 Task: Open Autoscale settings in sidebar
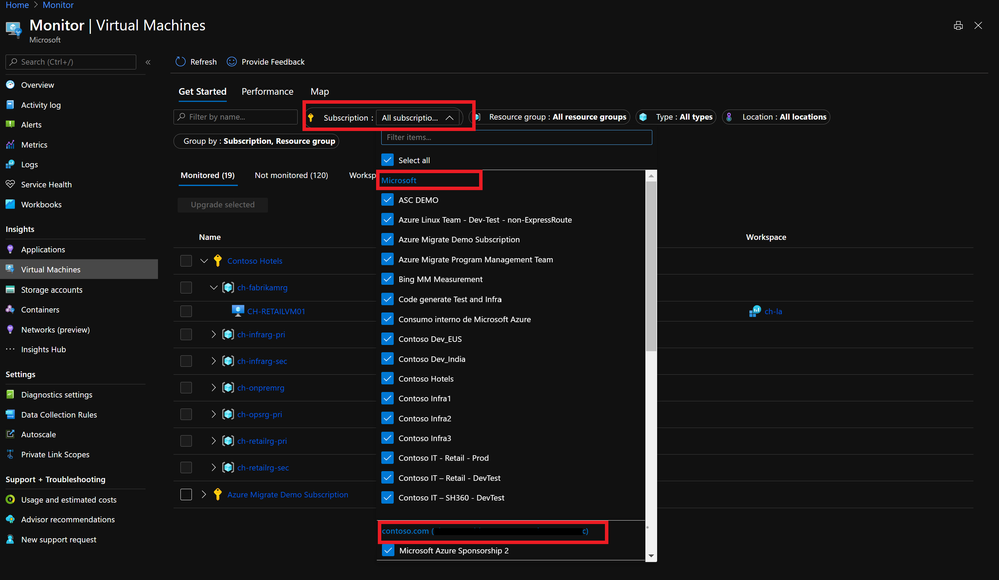click(38, 435)
